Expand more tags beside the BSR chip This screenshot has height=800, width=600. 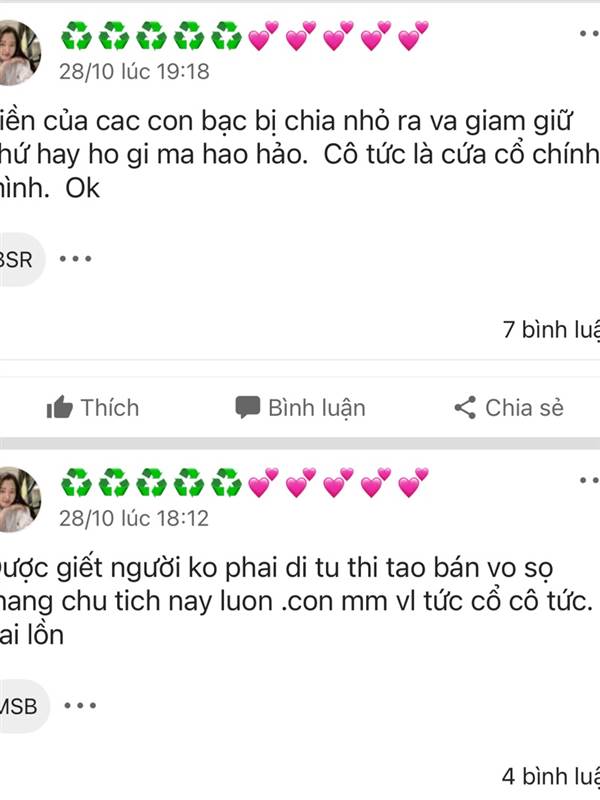(76, 259)
